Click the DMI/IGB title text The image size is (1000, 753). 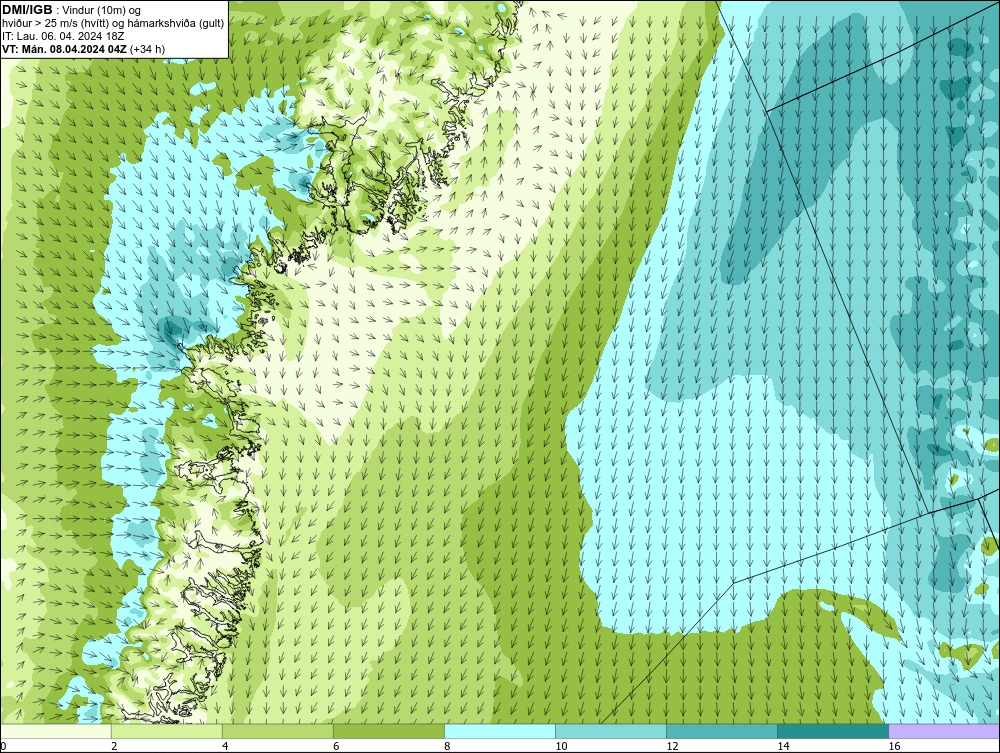(x=27, y=10)
